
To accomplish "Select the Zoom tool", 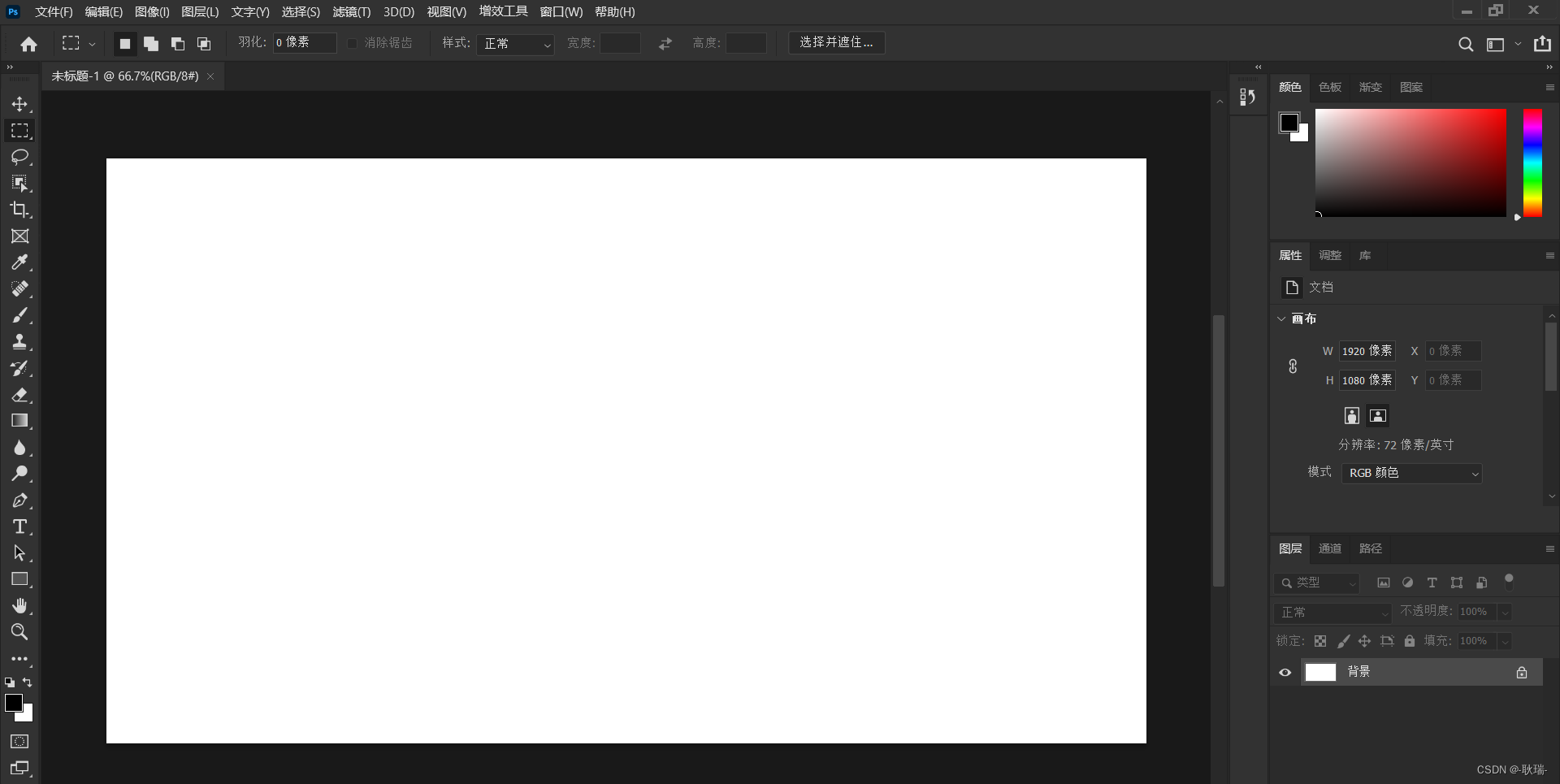I will [19, 632].
